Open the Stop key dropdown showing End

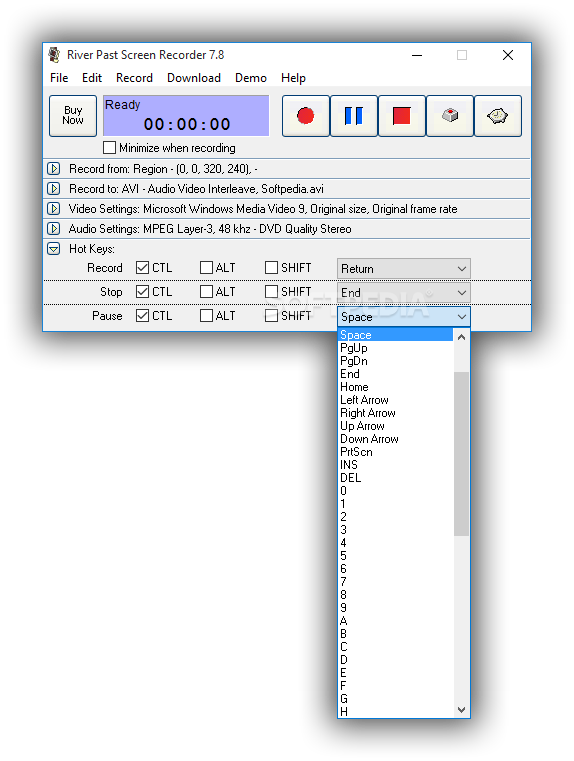(x=404, y=293)
